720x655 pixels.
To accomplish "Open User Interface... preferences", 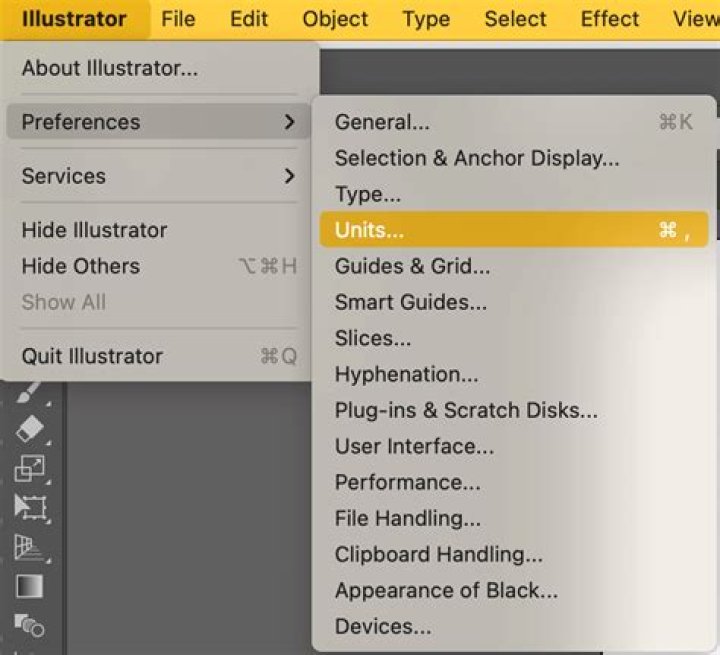I will click(x=514, y=446).
